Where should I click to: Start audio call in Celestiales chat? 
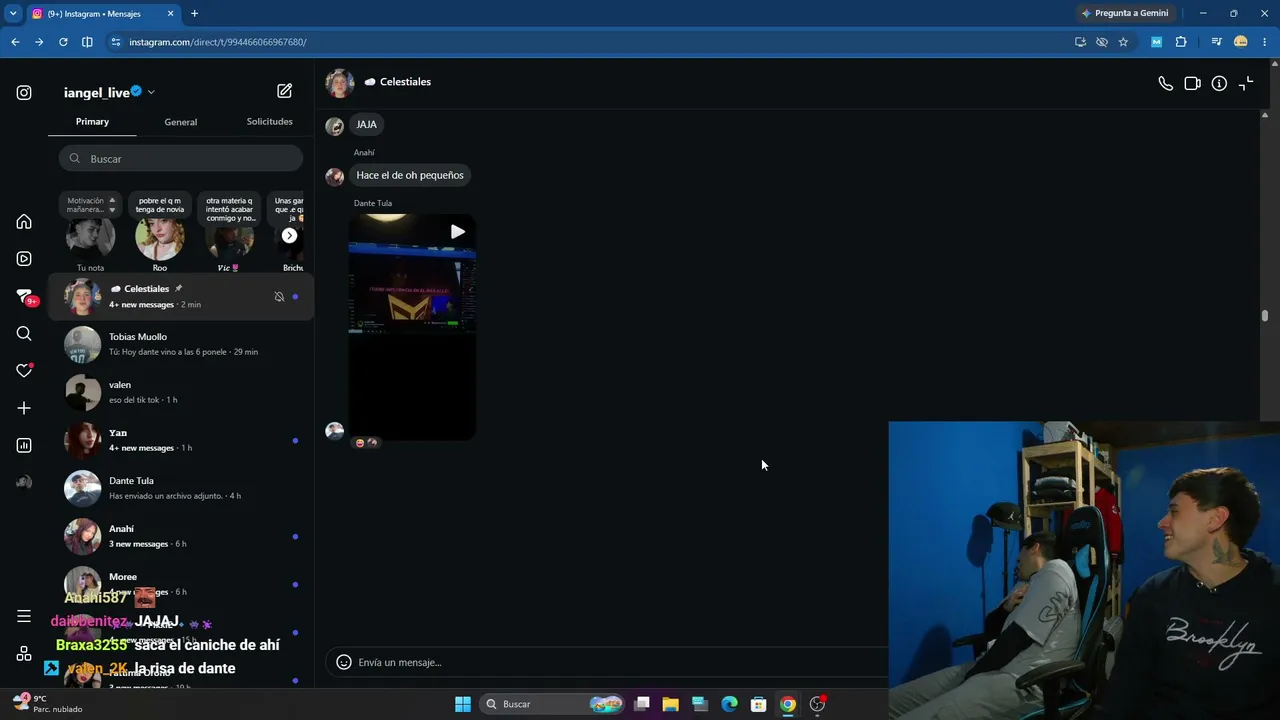click(1165, 84)
